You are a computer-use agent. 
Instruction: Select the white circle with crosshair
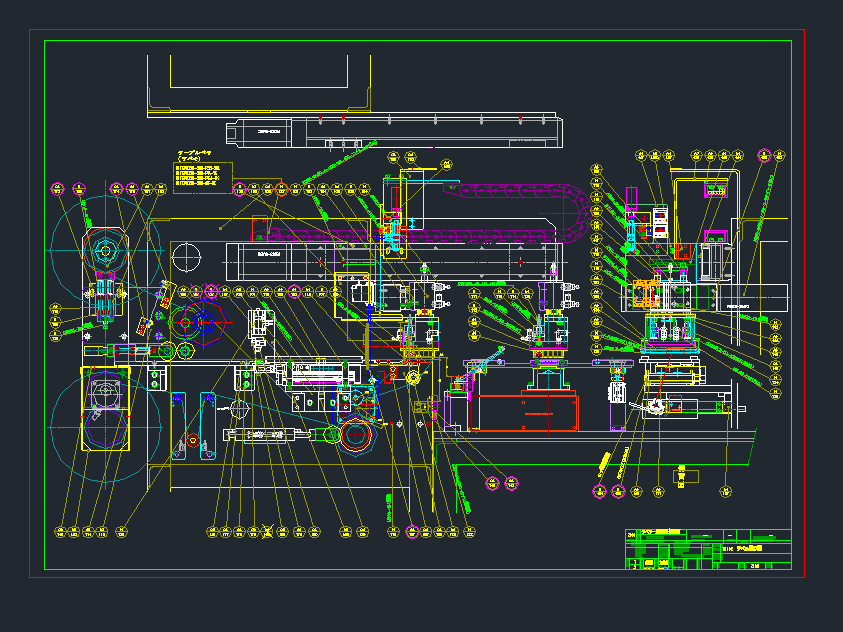[186, 256]
